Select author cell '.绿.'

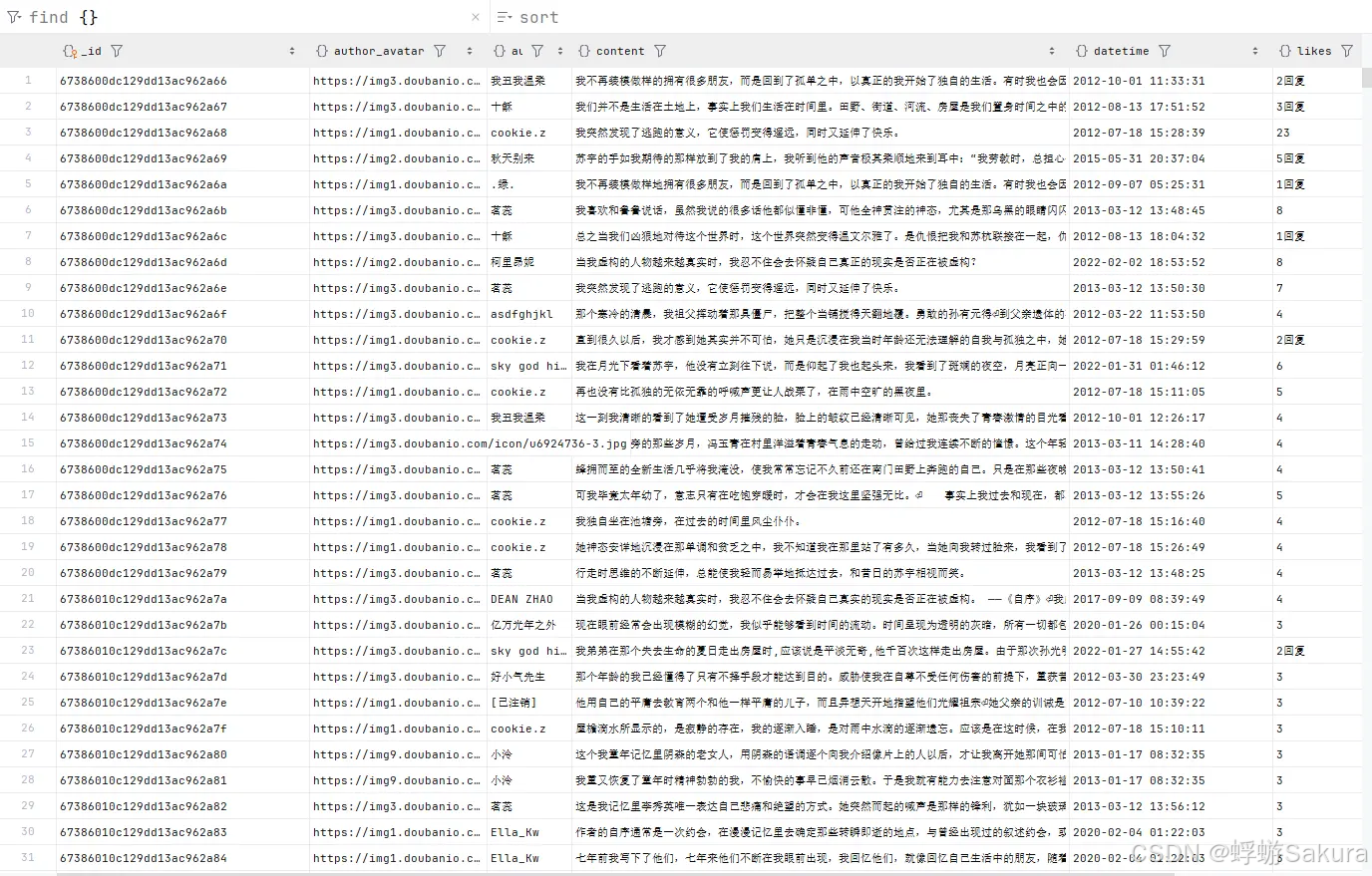(x=528, y=184)
